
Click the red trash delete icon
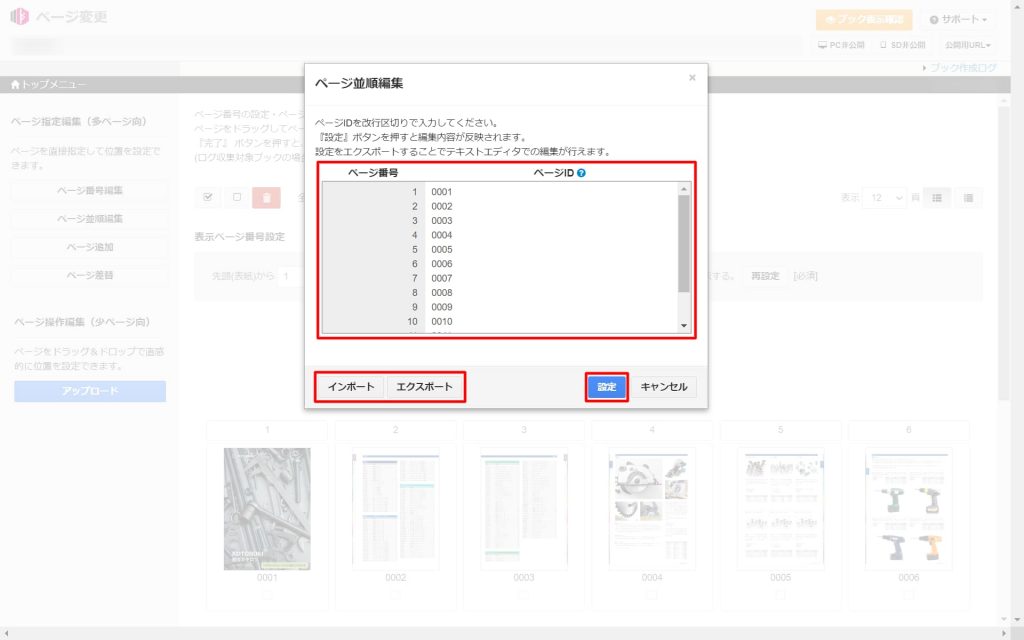[266, 198]
